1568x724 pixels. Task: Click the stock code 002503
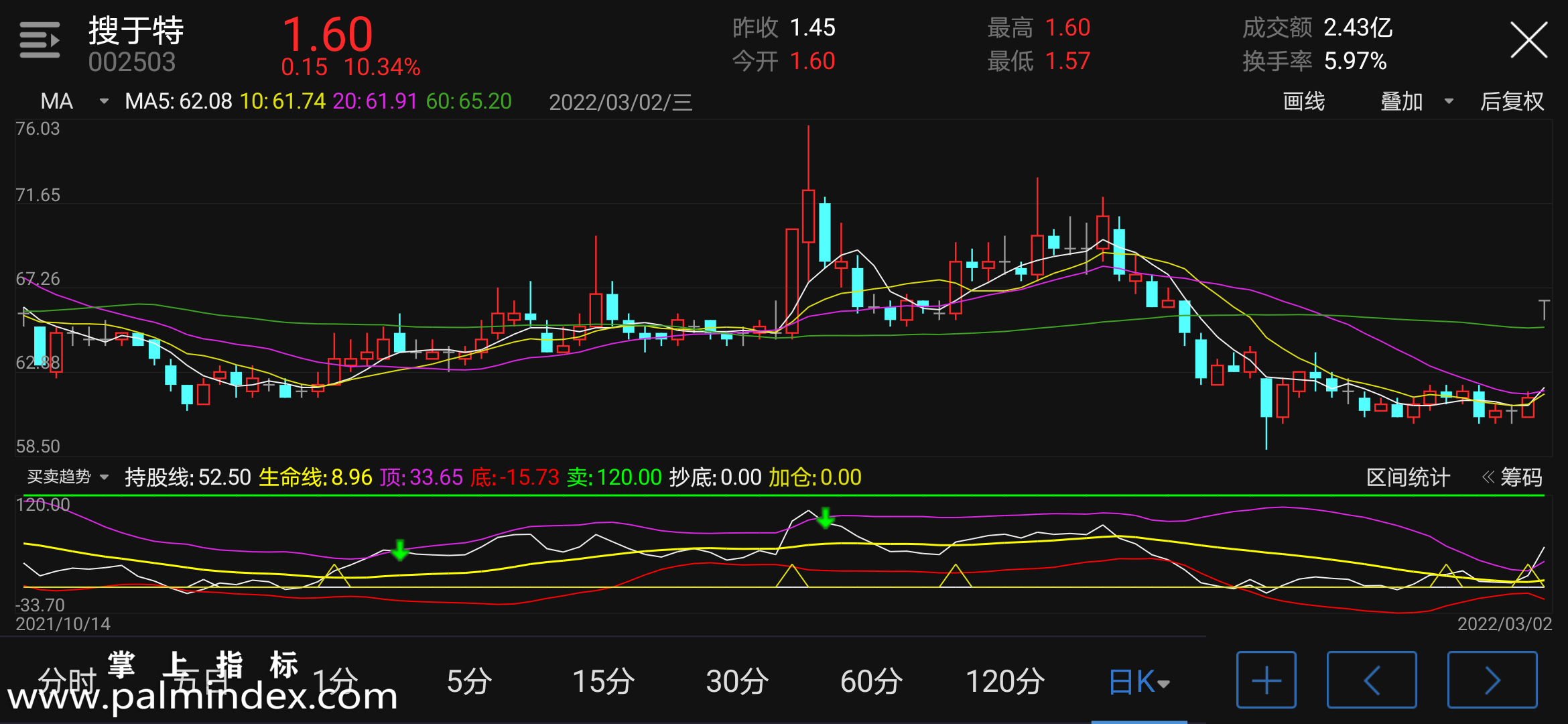point(132,62)
